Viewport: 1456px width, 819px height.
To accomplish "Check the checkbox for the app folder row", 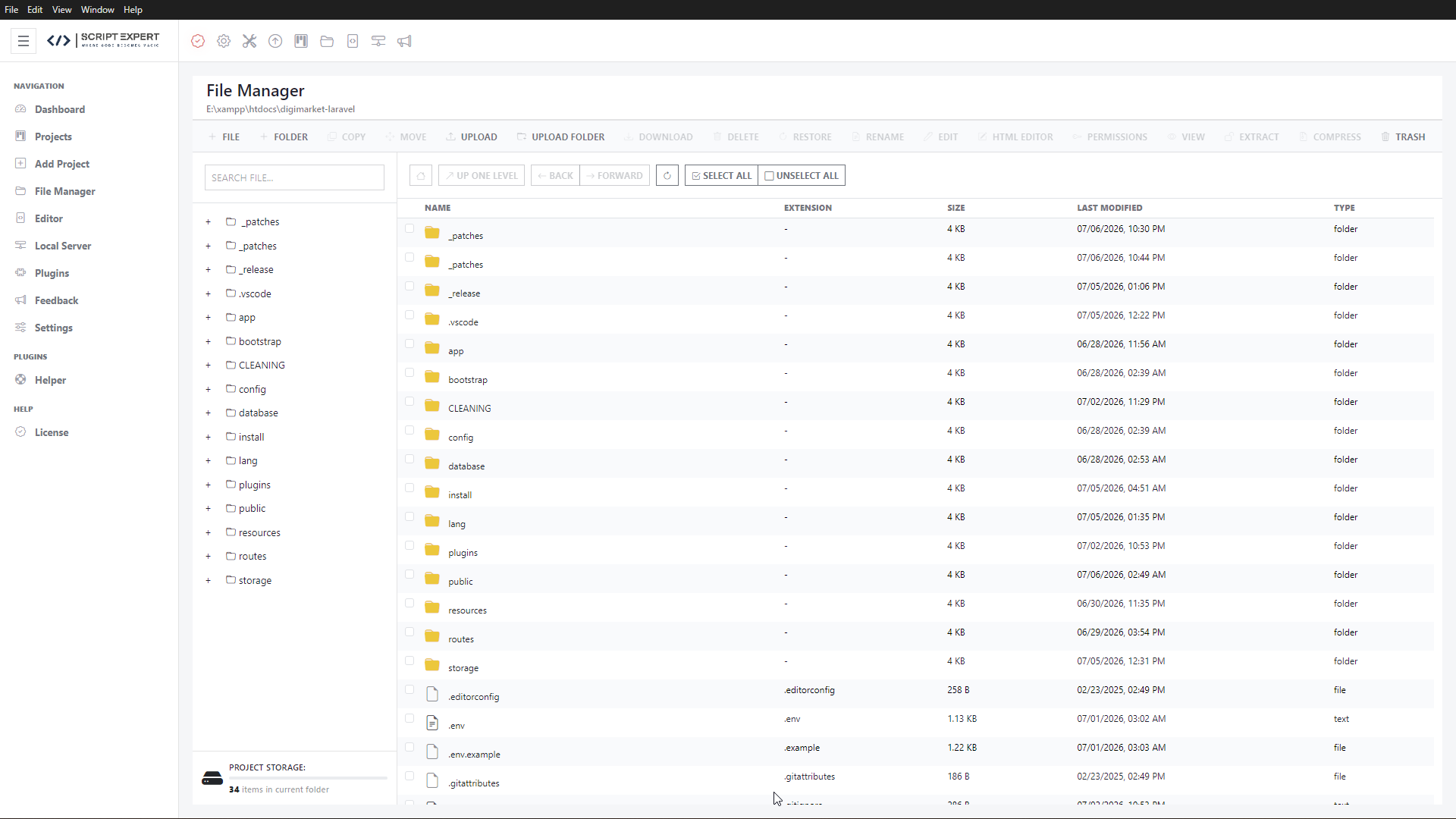I will coord(409,344).
